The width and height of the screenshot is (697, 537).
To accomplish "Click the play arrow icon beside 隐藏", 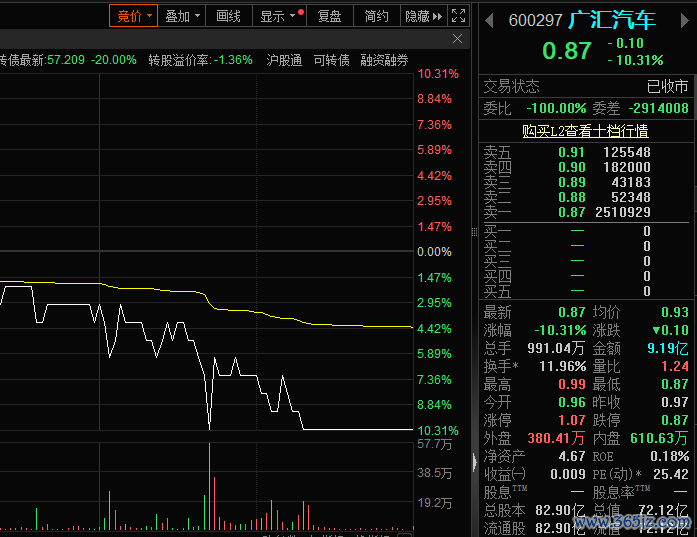I will pos(437,16).
